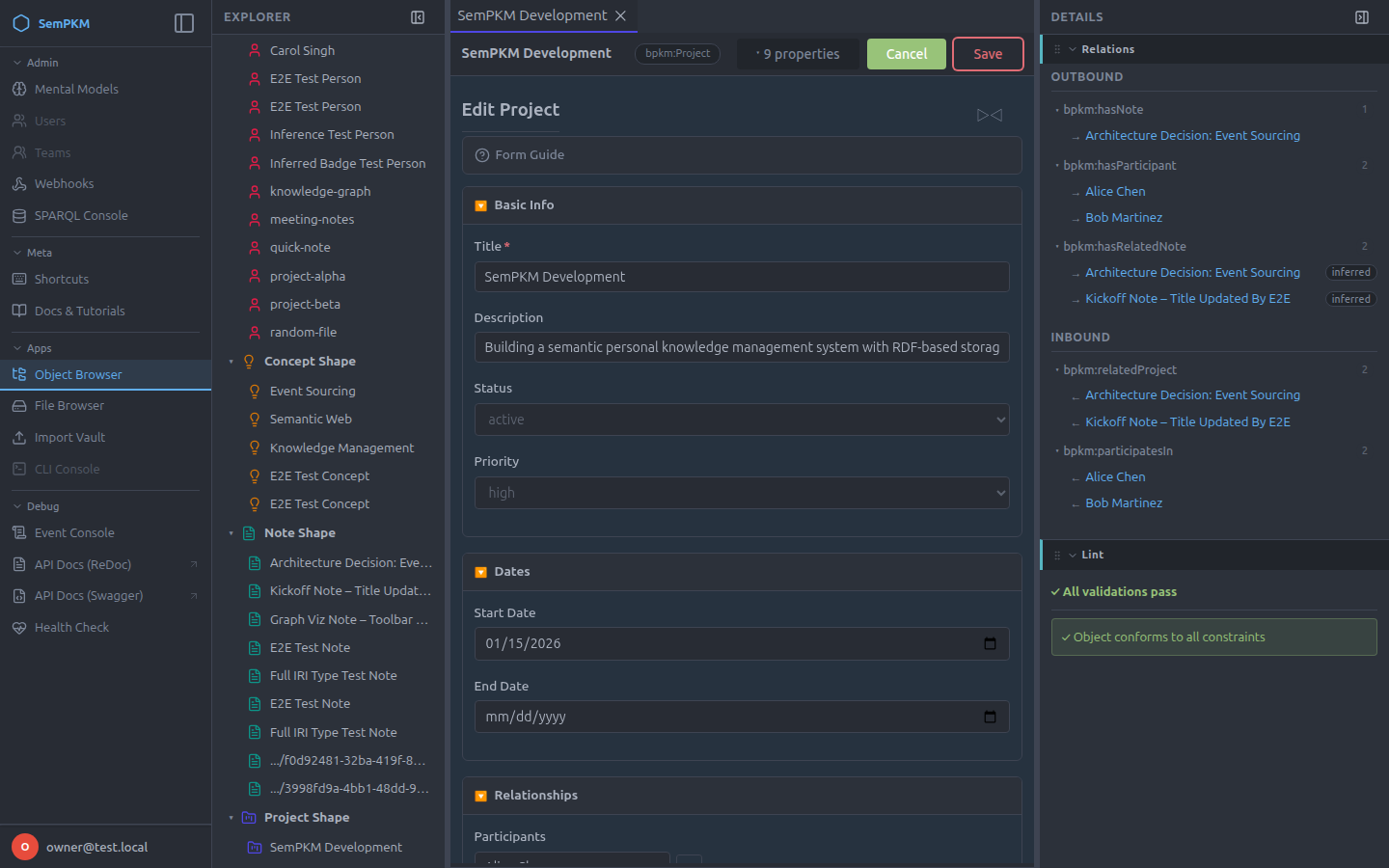Collapse the Note Shape tree group
This screenshot has width=1389, height=868.
click(x=231, y=533)
